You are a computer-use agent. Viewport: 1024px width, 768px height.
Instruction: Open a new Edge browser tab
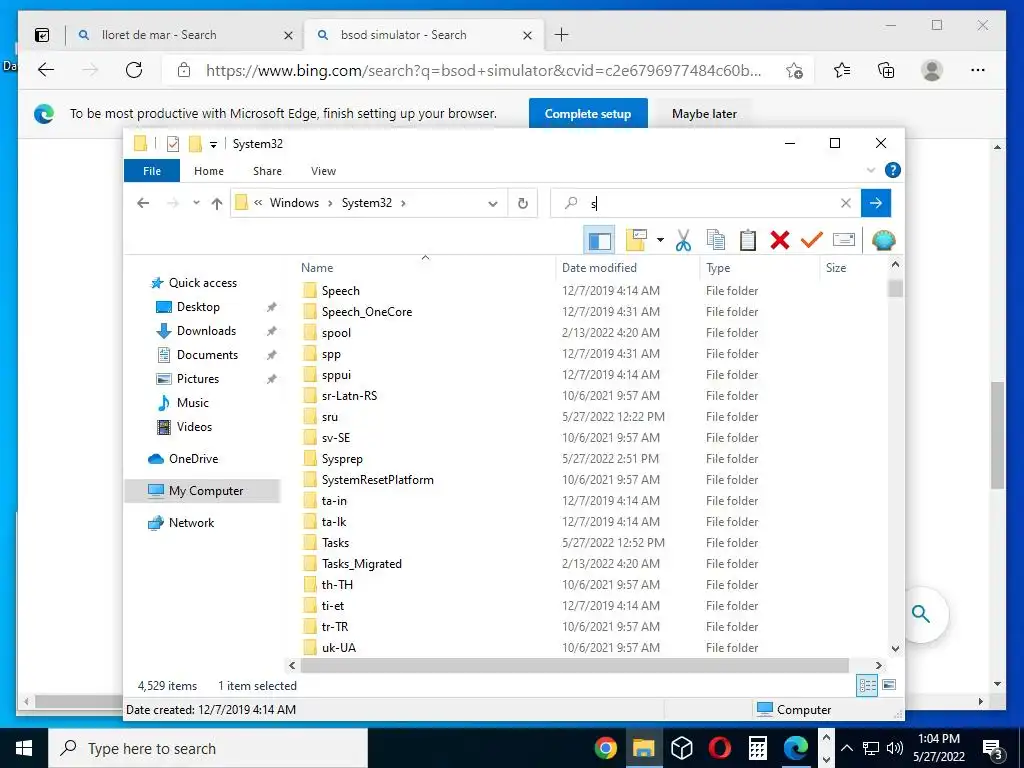pos(562,35)
